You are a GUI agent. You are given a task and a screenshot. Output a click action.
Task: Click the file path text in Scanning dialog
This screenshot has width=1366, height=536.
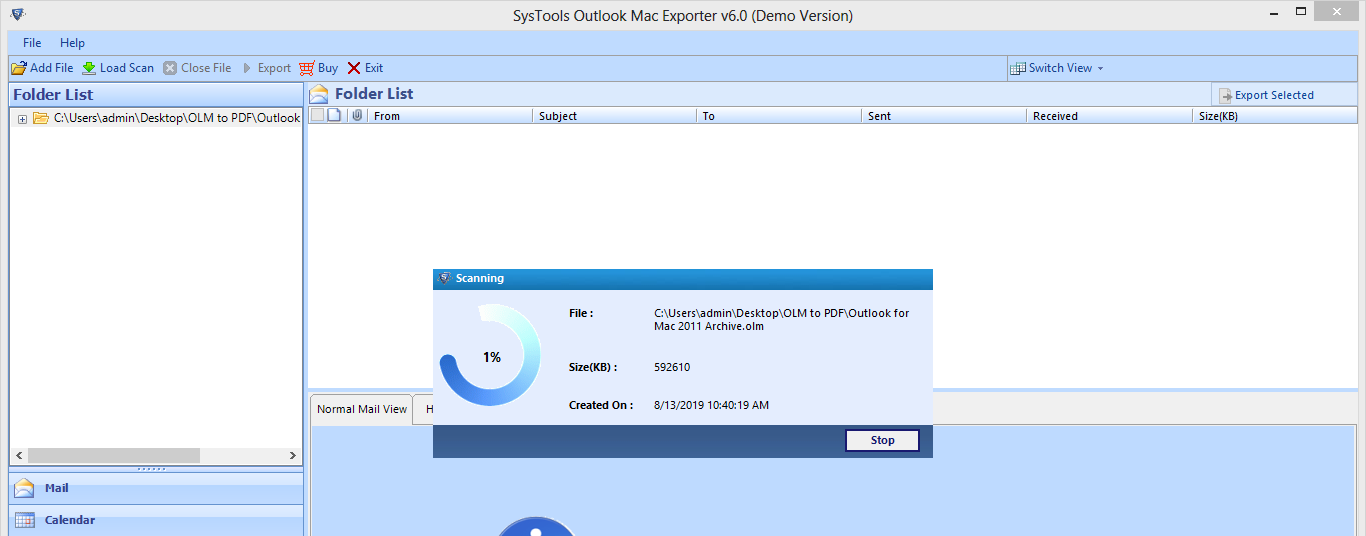[782, 320]
